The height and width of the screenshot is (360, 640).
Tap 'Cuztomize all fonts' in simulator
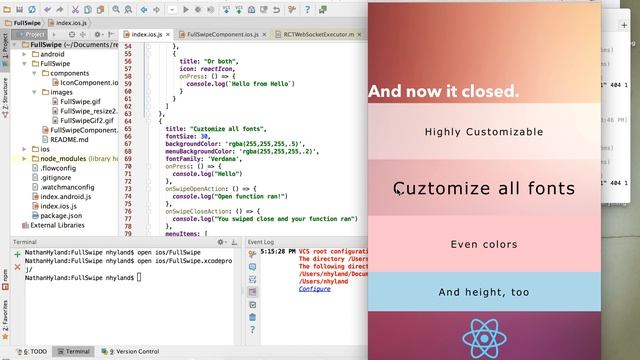point(484,188)
